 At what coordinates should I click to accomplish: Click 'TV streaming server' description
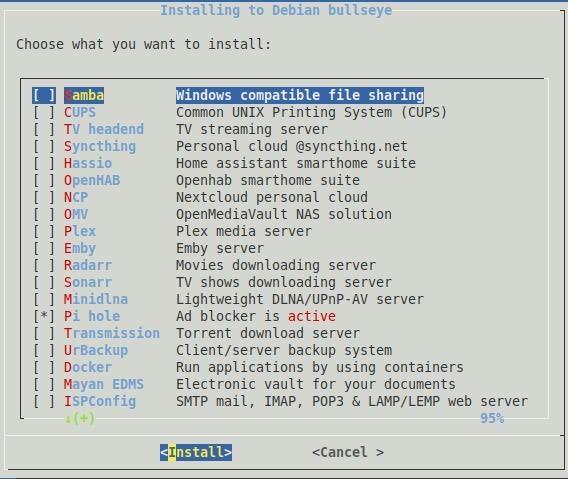252,129
